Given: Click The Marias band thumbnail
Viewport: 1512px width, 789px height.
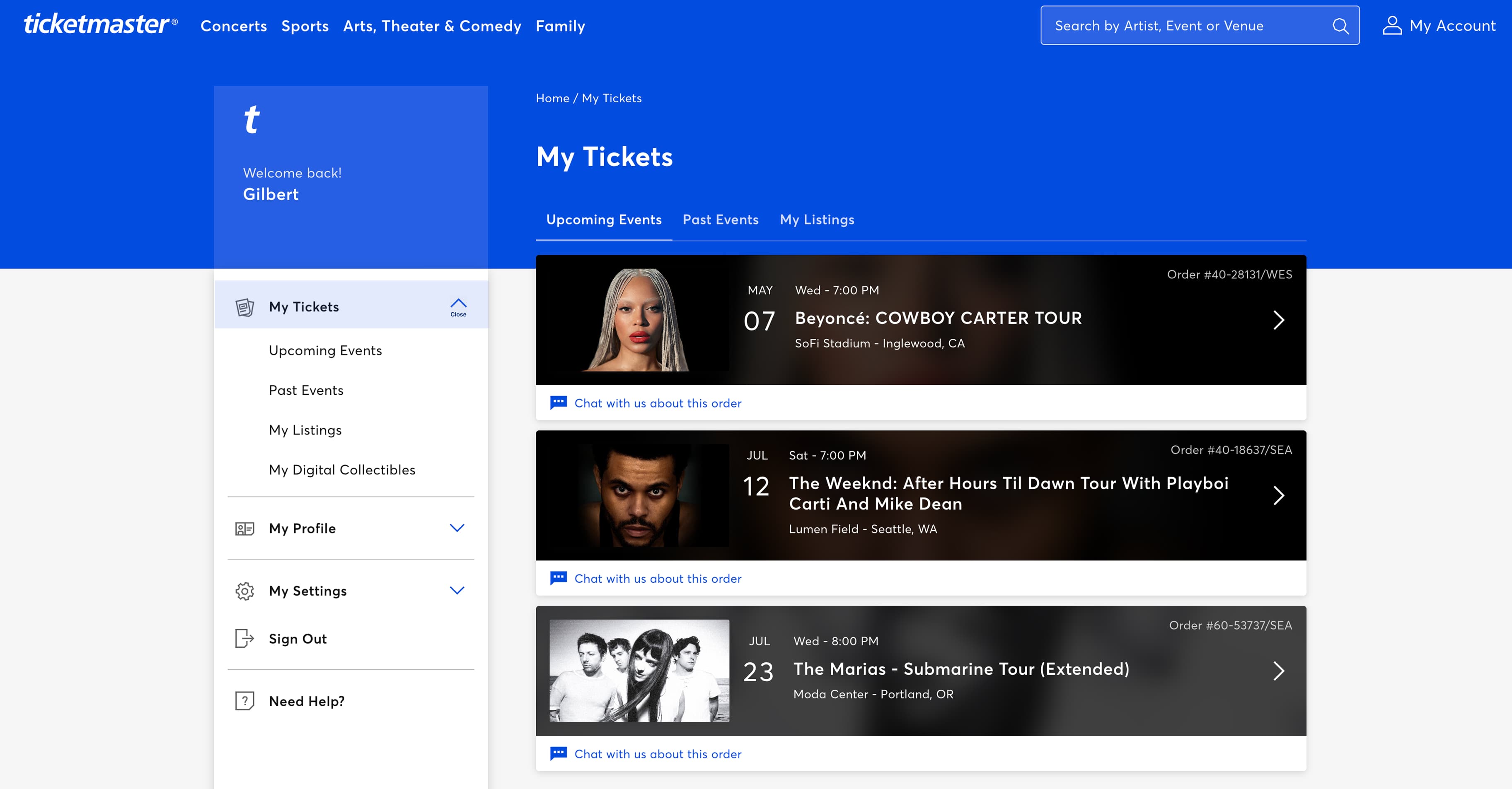Looking at the screenshot, I should (639, 671).
